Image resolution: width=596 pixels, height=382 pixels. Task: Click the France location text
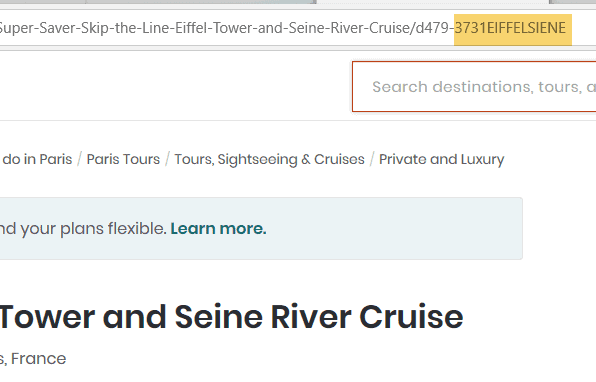(x=38, y=358)
